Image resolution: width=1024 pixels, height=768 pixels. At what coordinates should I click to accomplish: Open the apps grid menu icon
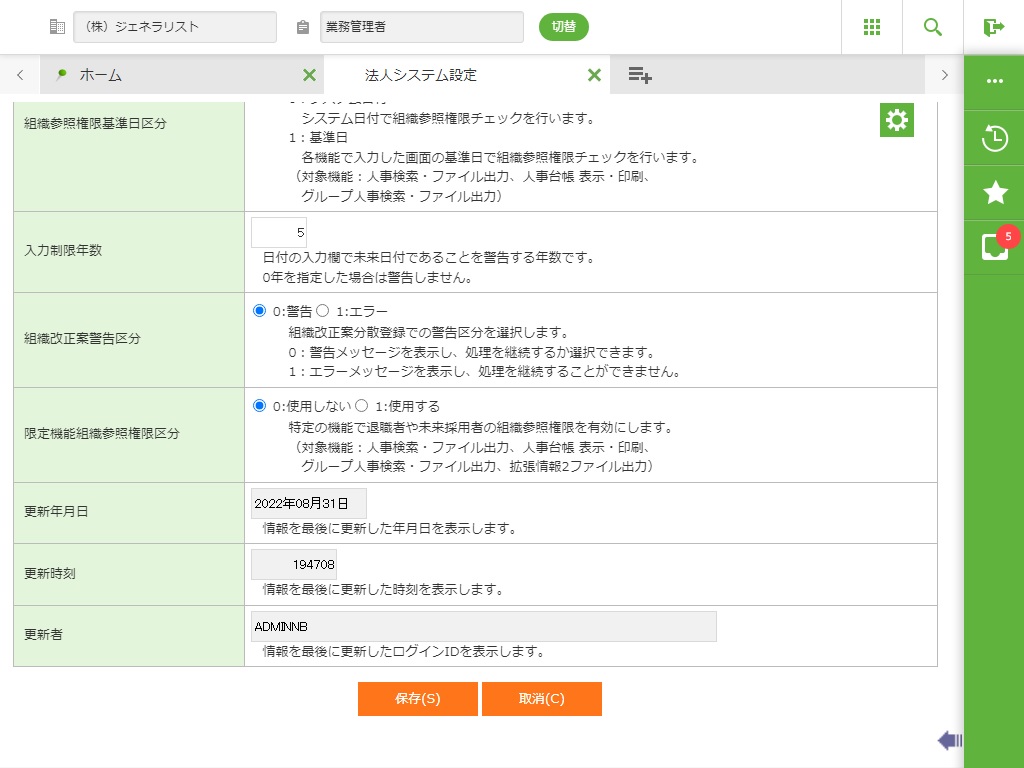click(x=872, y=27)
